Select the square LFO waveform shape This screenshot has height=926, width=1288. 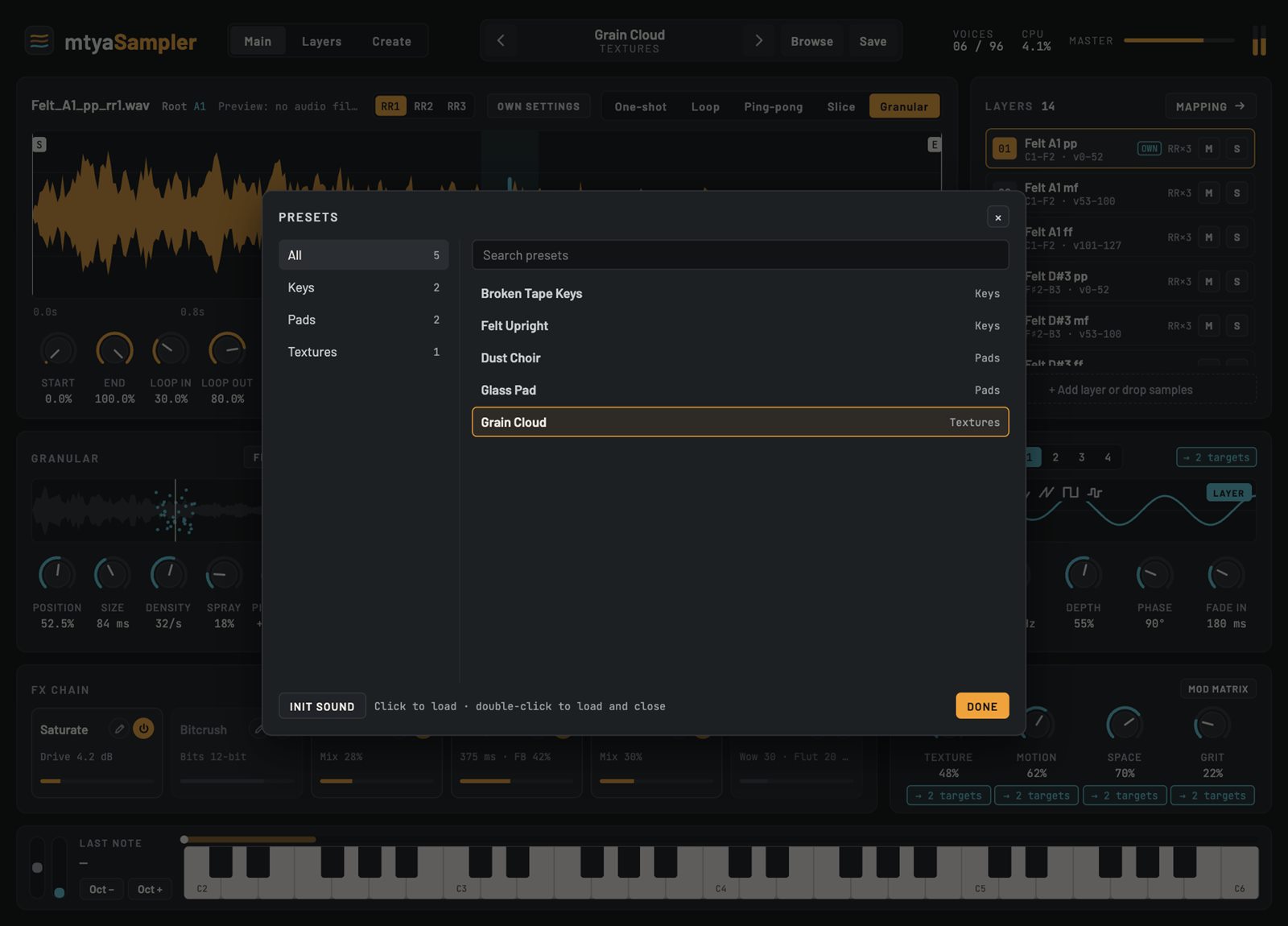[x=1071, y=492]
